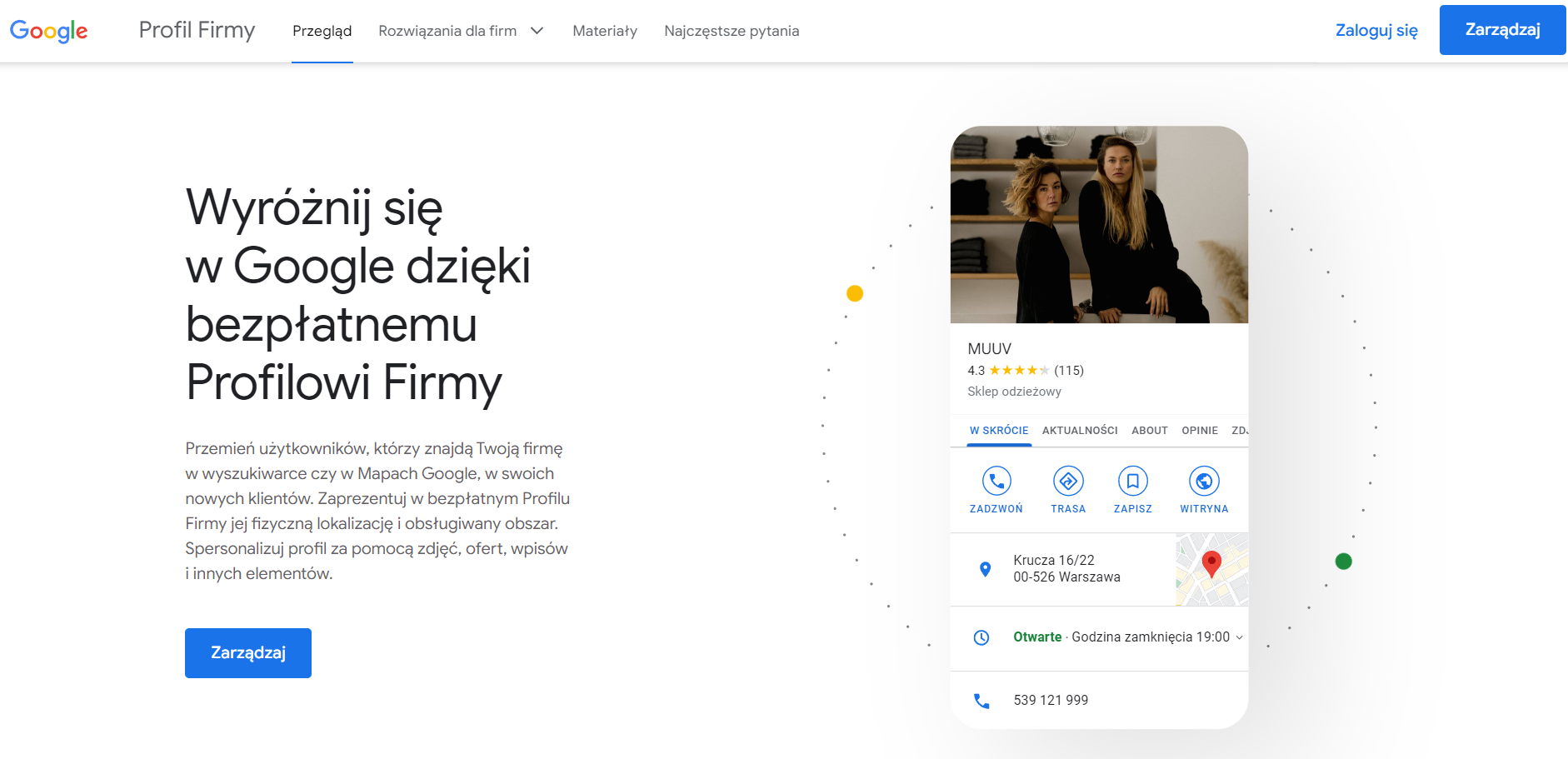Screen dimensions: 1568x759
Task: Select the ABOUT tab
Action: (x=1150, y=431)
